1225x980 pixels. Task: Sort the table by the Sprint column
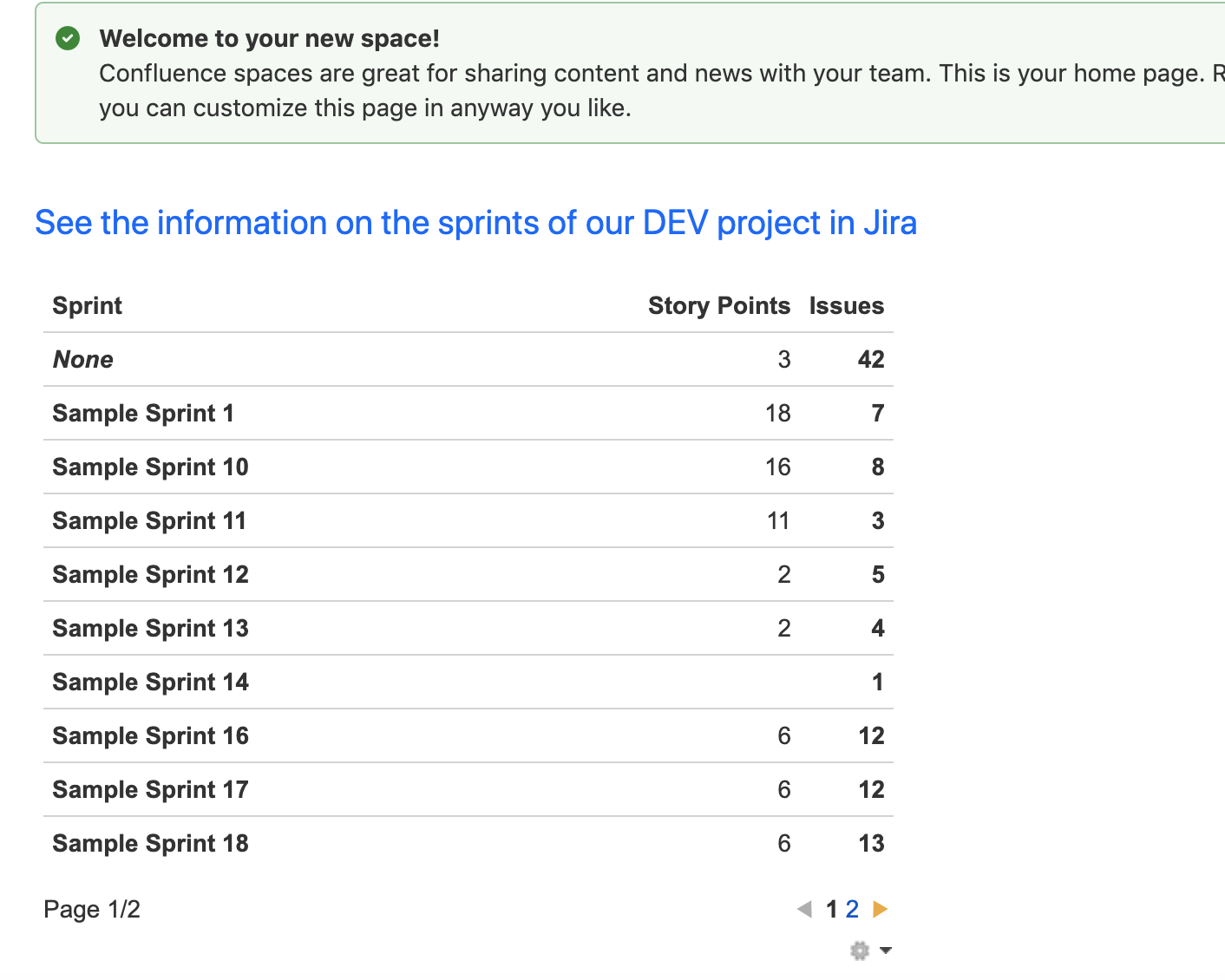(87, 305)
